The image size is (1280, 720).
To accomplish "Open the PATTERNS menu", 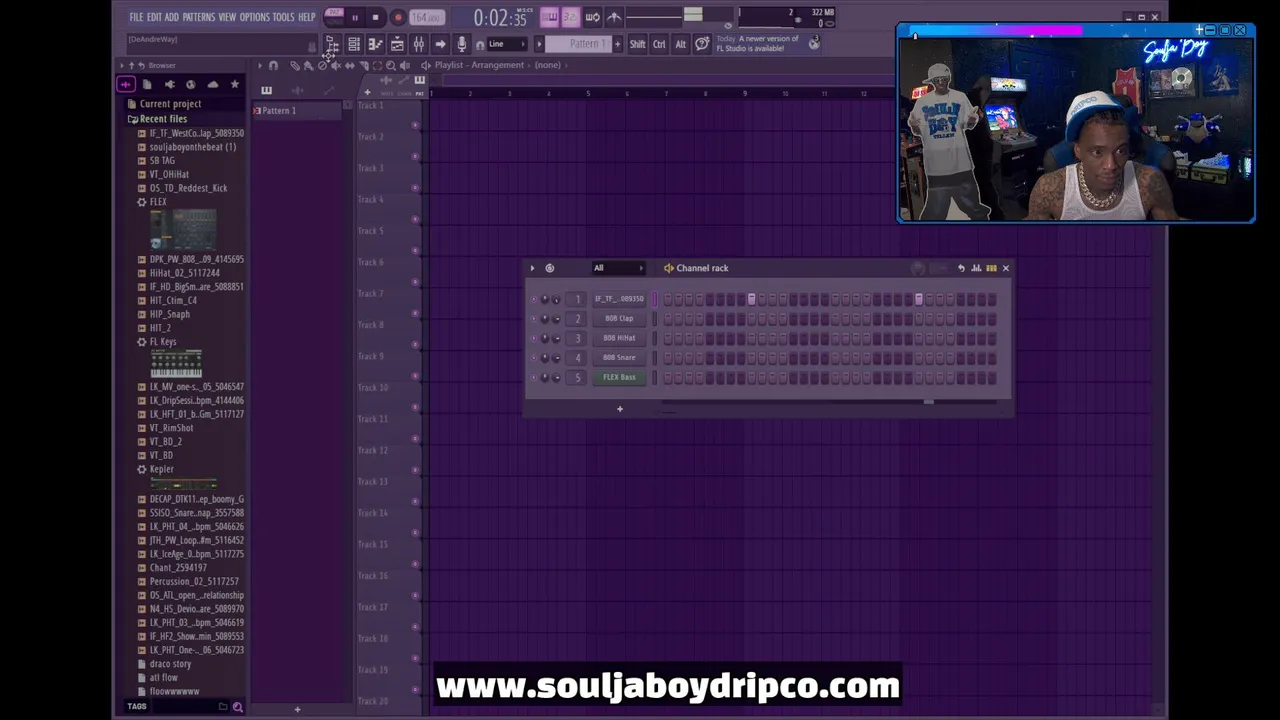I will 199,17.
